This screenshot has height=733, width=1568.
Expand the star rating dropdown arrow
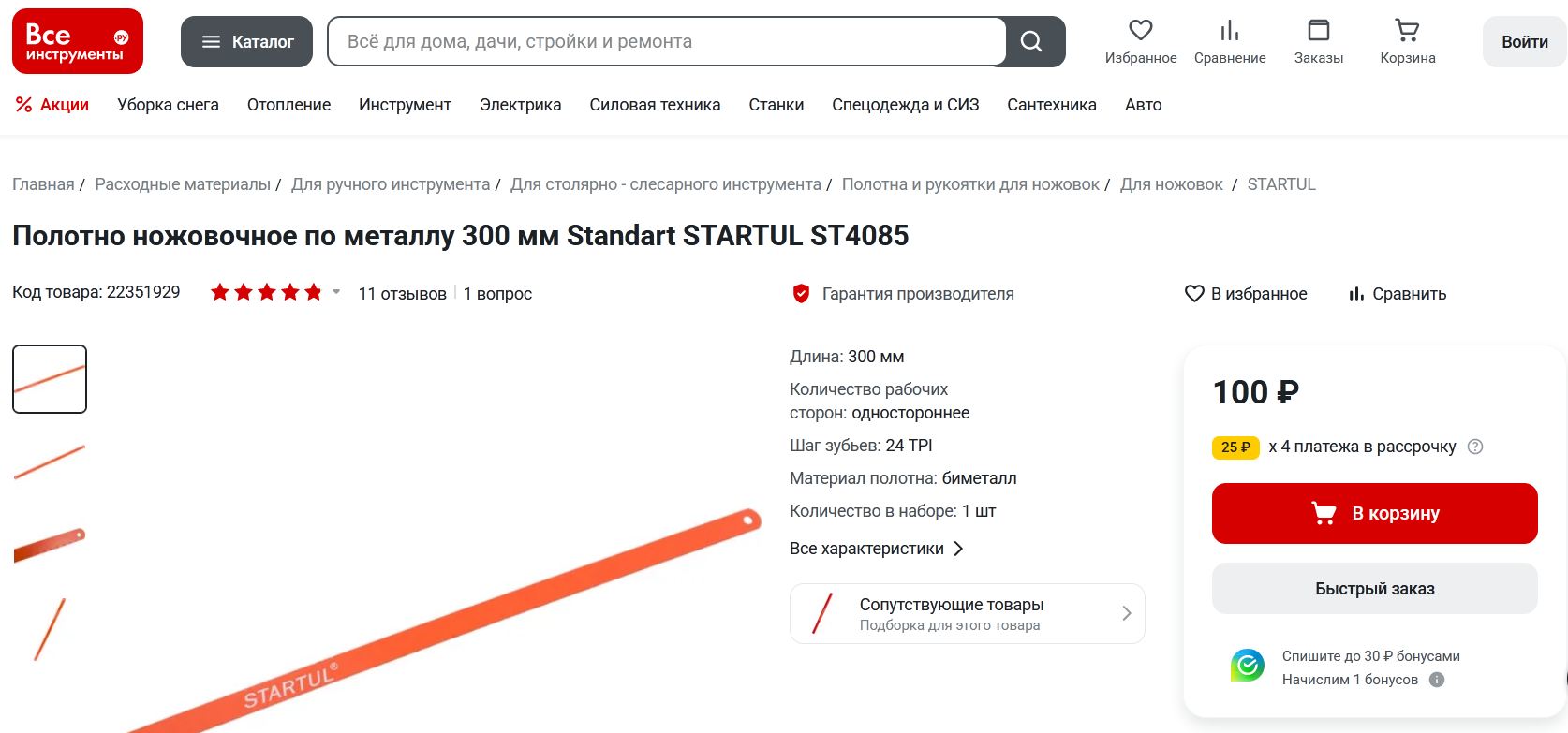point(336,292)
